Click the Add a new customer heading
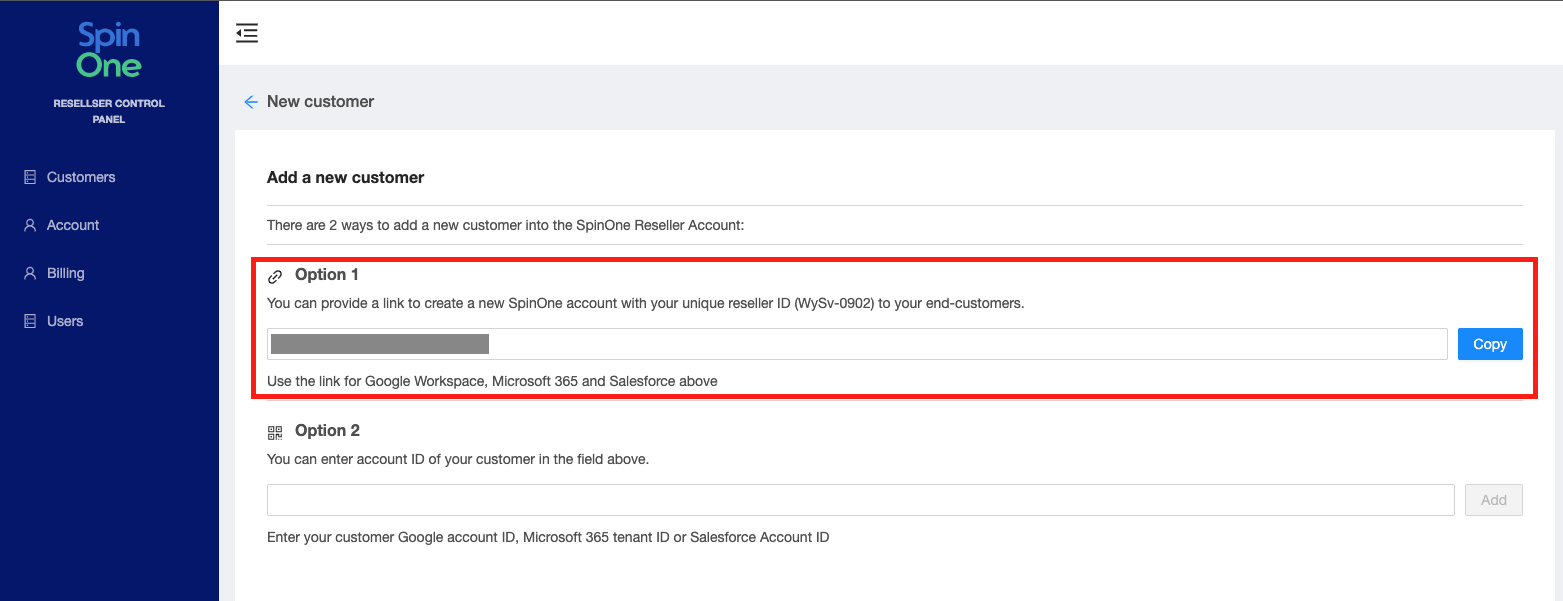Screen dimensions: 1563x601 pos(345,177)
